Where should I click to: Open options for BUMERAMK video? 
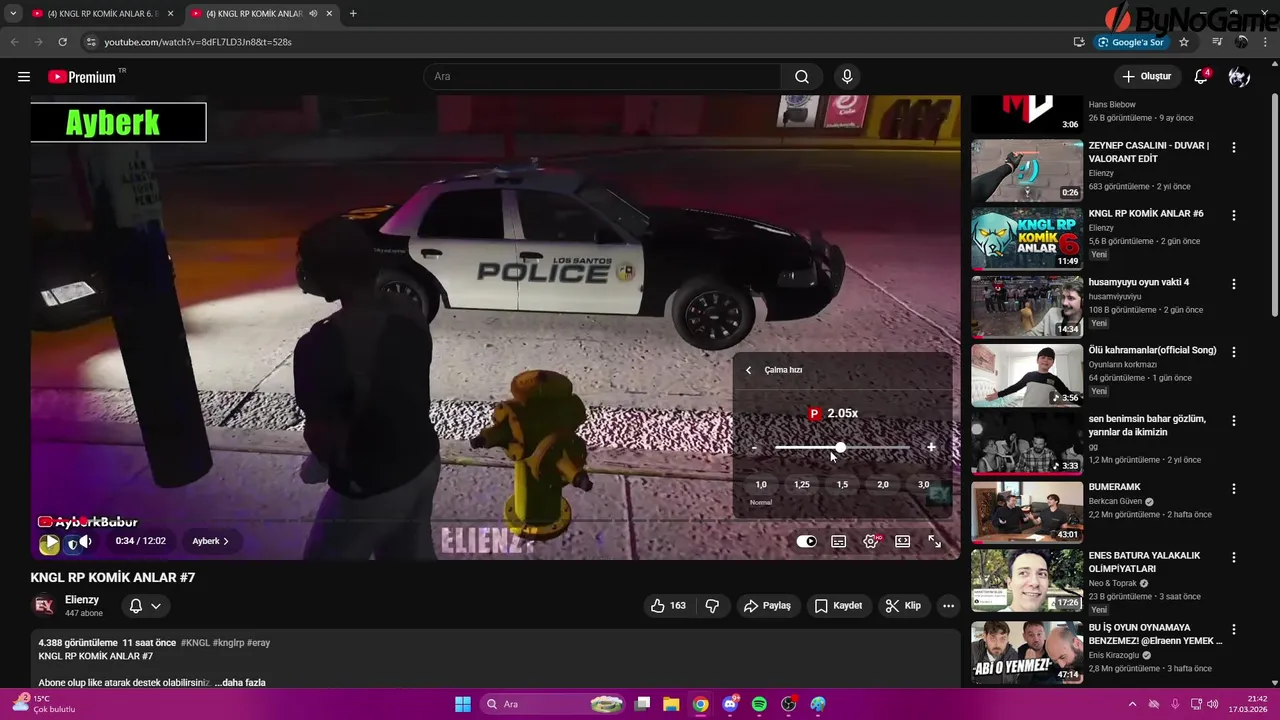[1233, 489]
